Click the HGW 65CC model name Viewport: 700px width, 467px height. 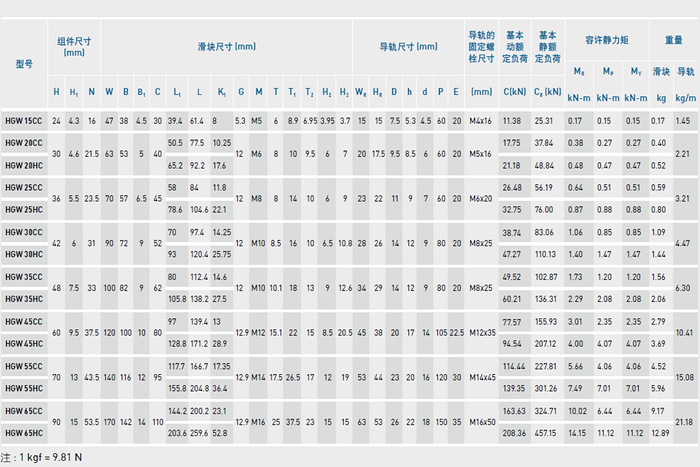point(24,411)
